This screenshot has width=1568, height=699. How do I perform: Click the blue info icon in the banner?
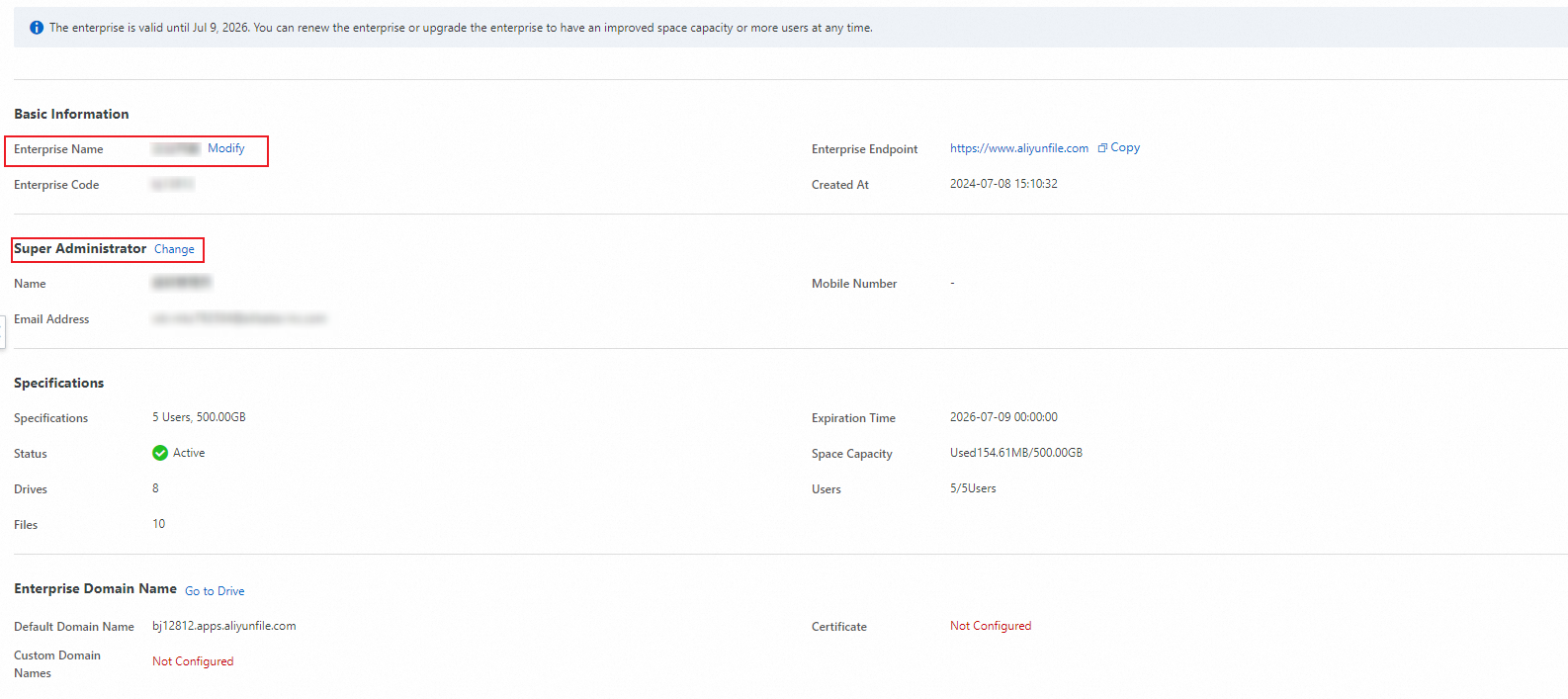click(x=37, y=28)
